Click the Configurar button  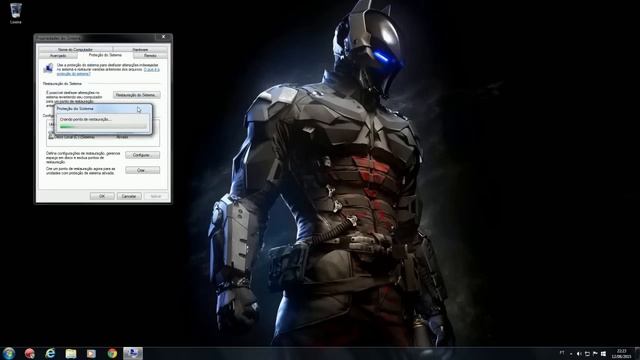(x=142, y=155)
